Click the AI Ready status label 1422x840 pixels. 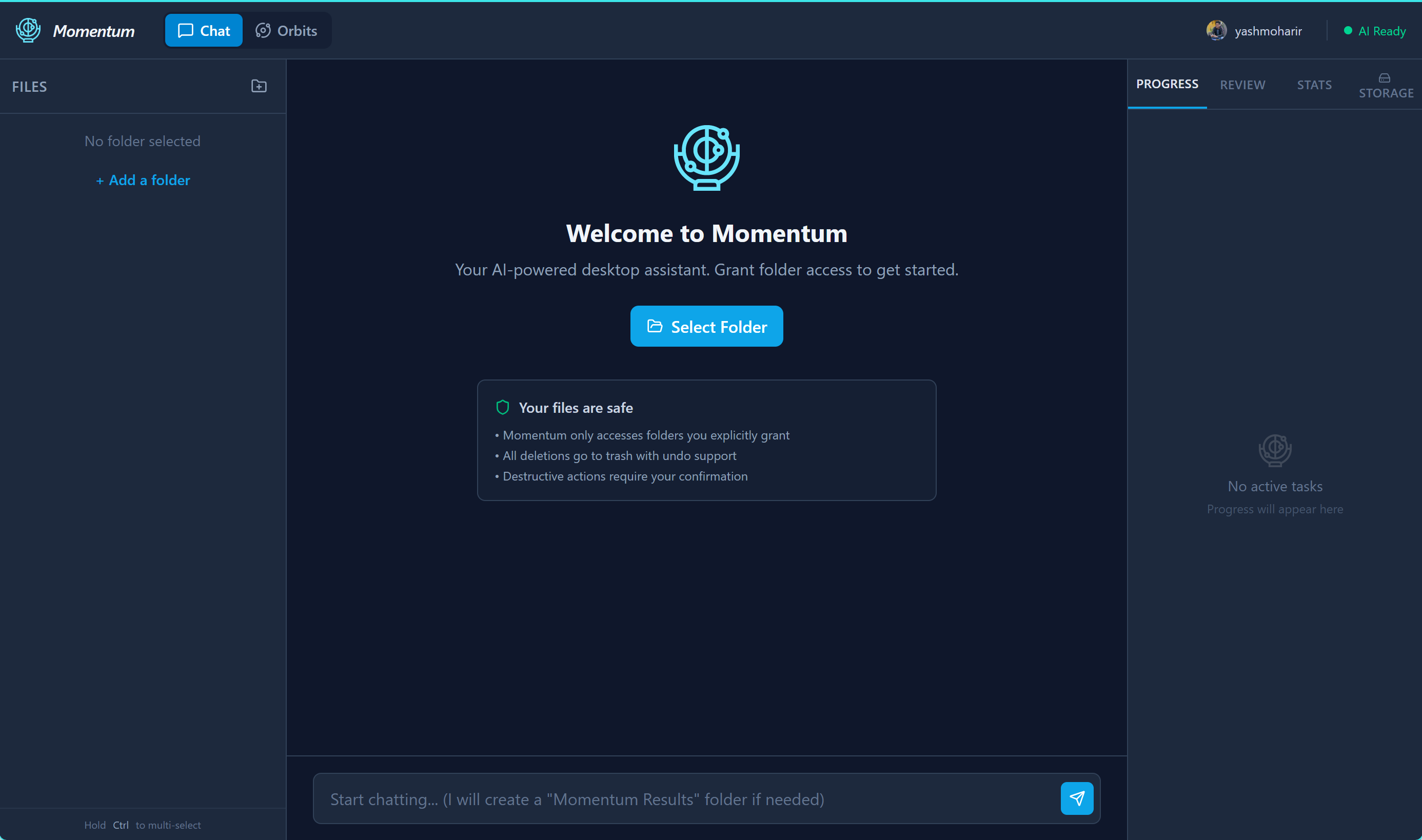click(1382, 31)
